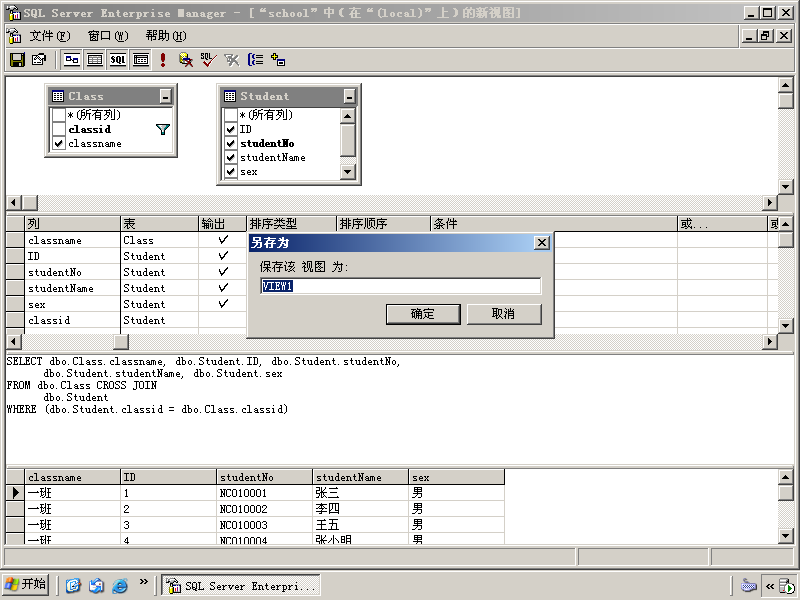
Task: Click diagram pane scroll-right arrow
Action: click(x=770, y=203)
